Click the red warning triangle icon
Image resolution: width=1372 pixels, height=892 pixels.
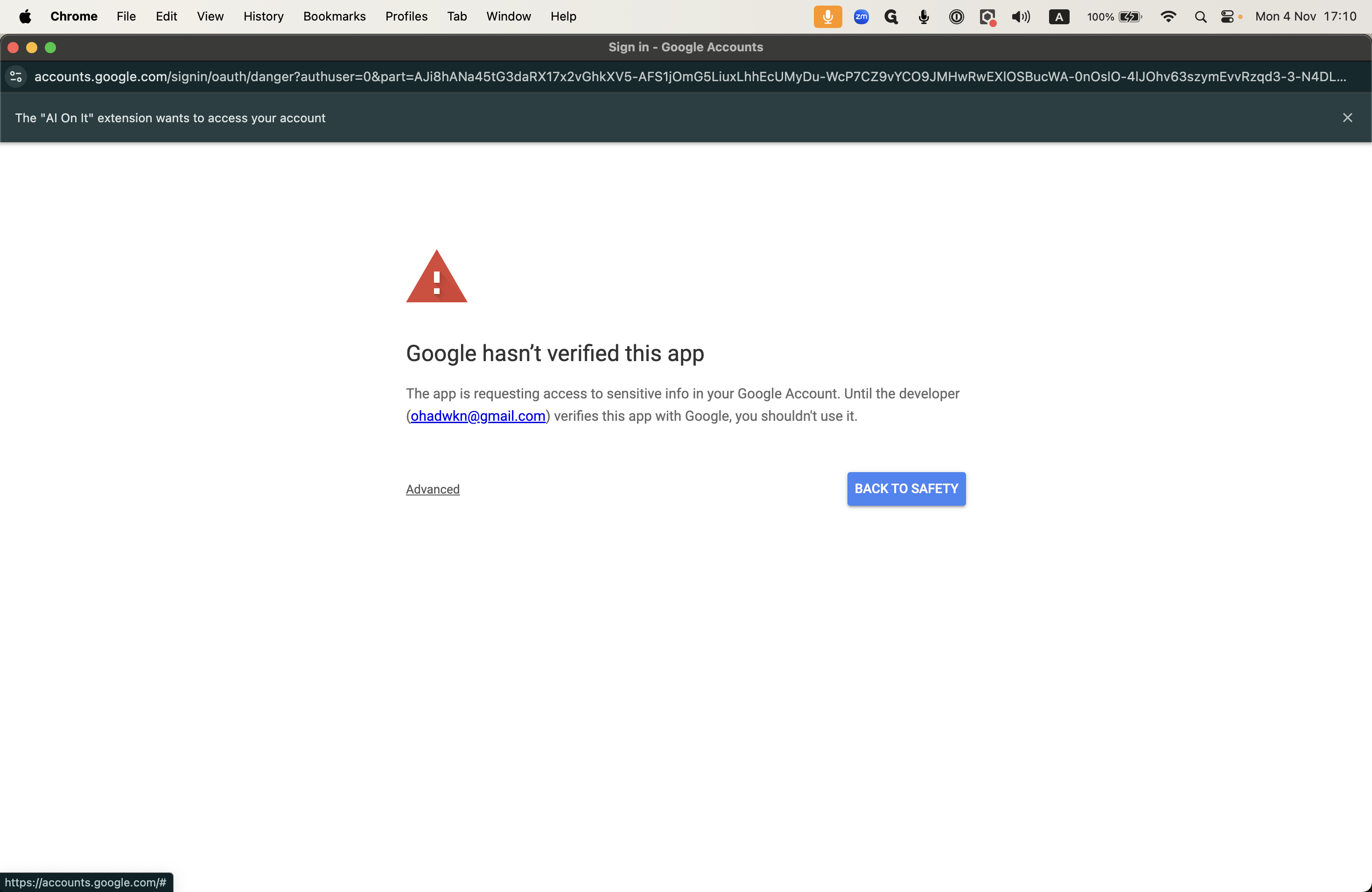point(436,277)
